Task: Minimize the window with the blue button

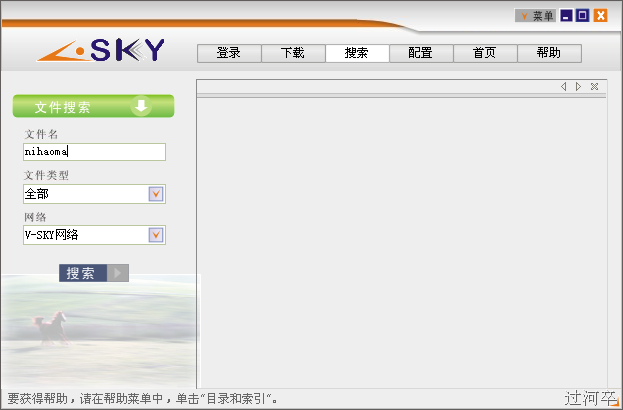Action: [x=566, y=16]
